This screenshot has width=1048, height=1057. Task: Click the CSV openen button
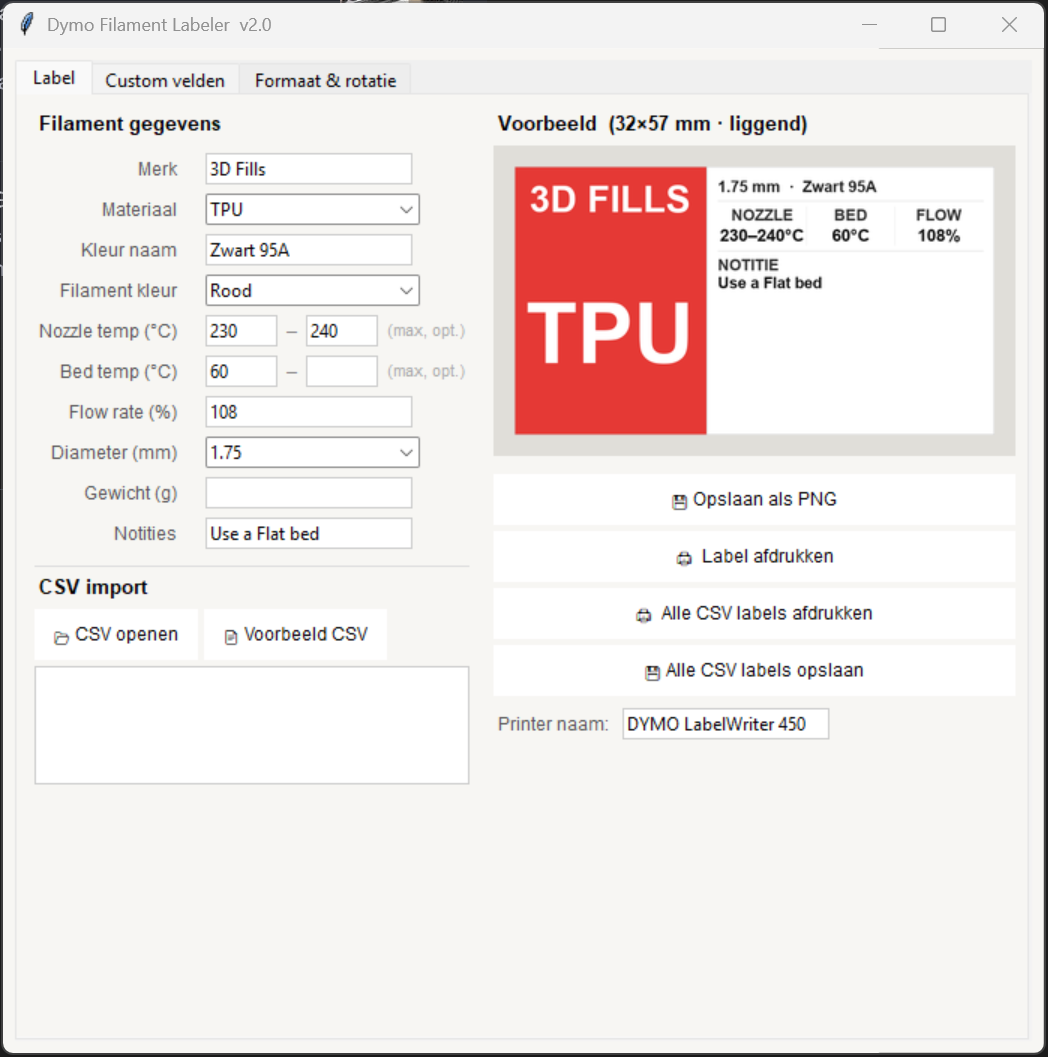click(x=116, y=634)
